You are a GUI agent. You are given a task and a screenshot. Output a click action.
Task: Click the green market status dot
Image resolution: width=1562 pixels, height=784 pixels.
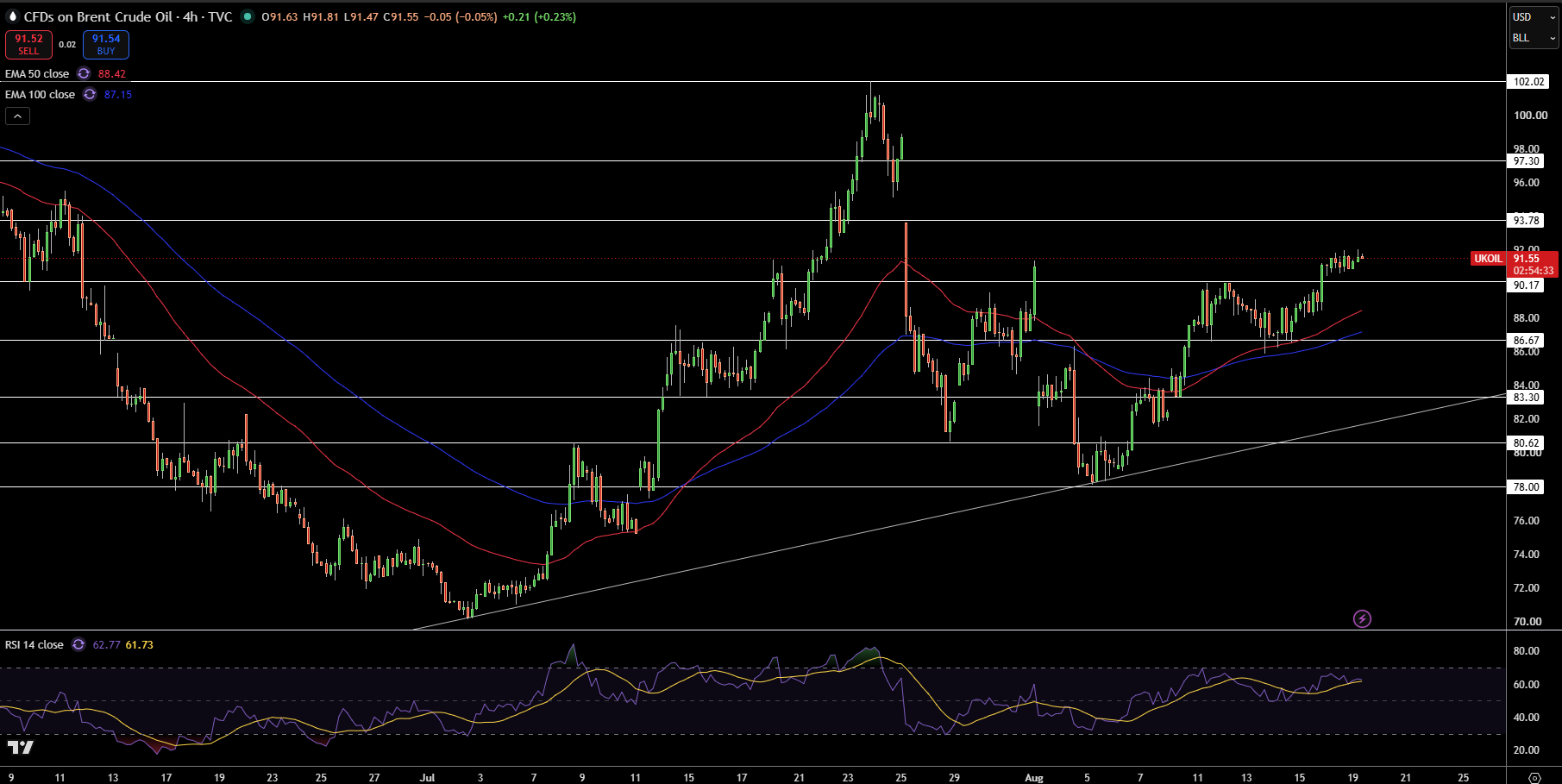[248, 16]
